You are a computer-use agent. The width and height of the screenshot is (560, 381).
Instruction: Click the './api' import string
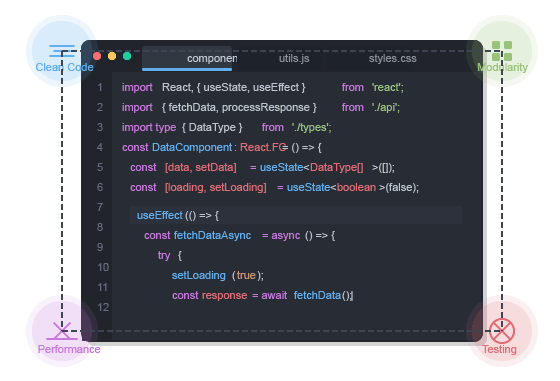(x=386, y=107)
